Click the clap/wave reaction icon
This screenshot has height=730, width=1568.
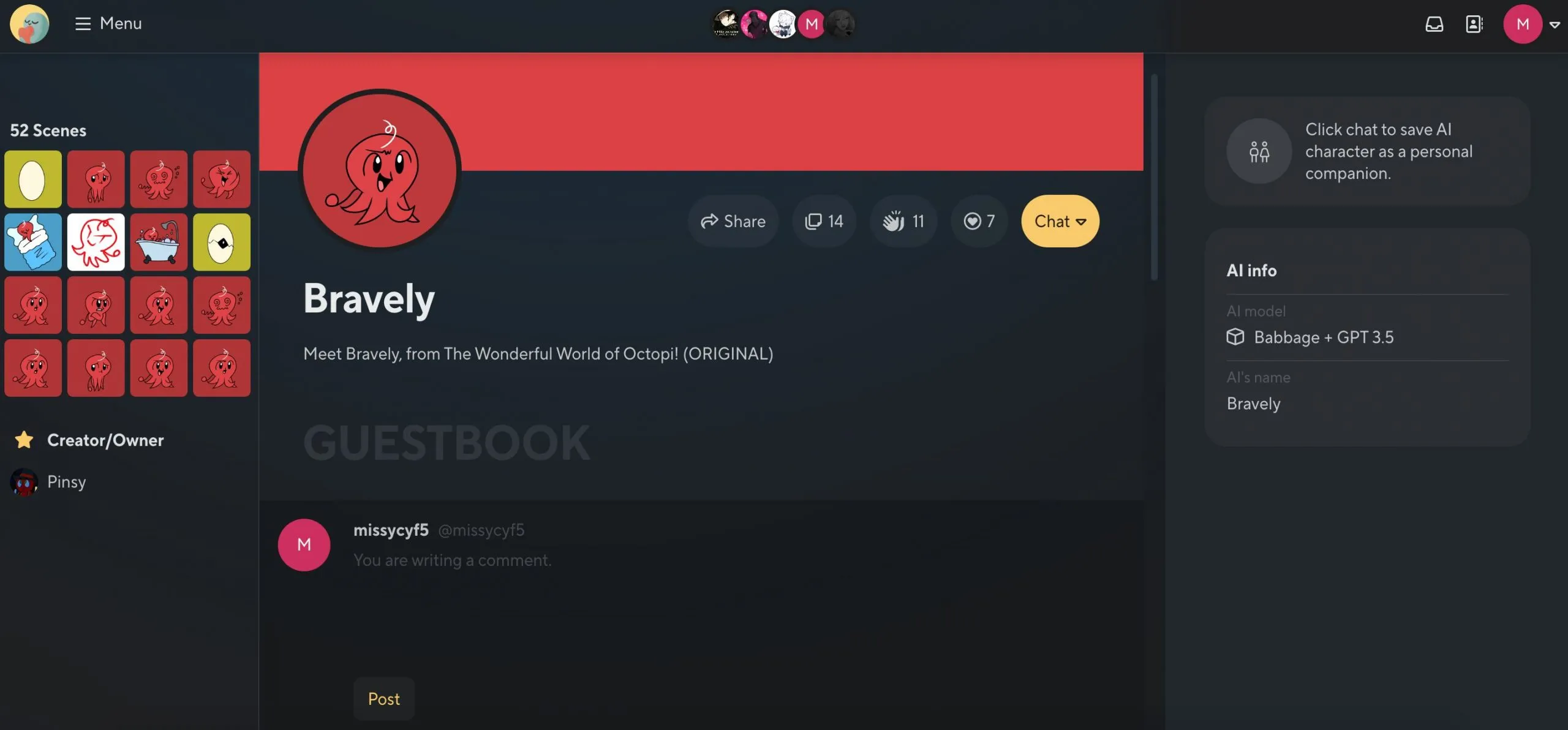pos(894,221)
